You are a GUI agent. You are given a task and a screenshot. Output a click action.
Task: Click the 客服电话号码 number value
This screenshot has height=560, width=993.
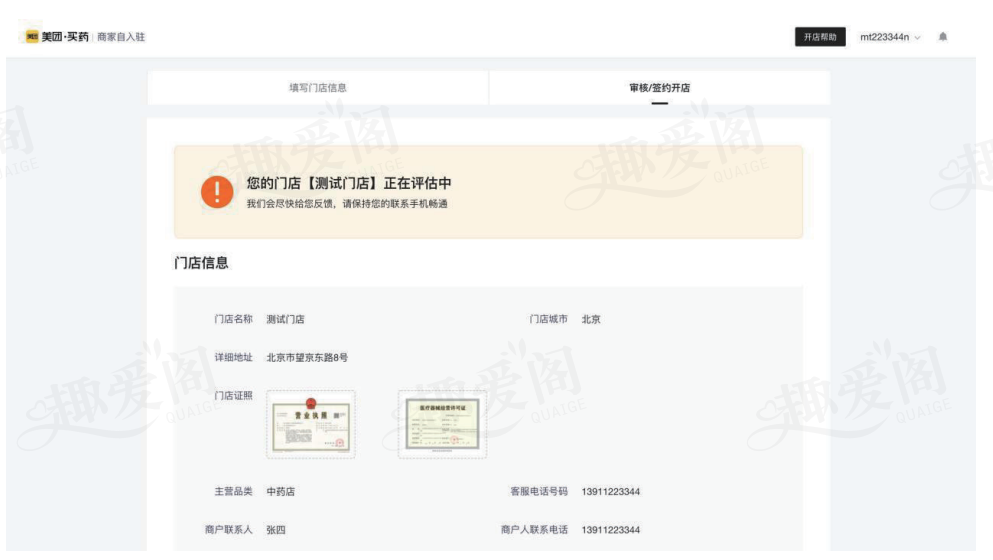coord(611,492)
